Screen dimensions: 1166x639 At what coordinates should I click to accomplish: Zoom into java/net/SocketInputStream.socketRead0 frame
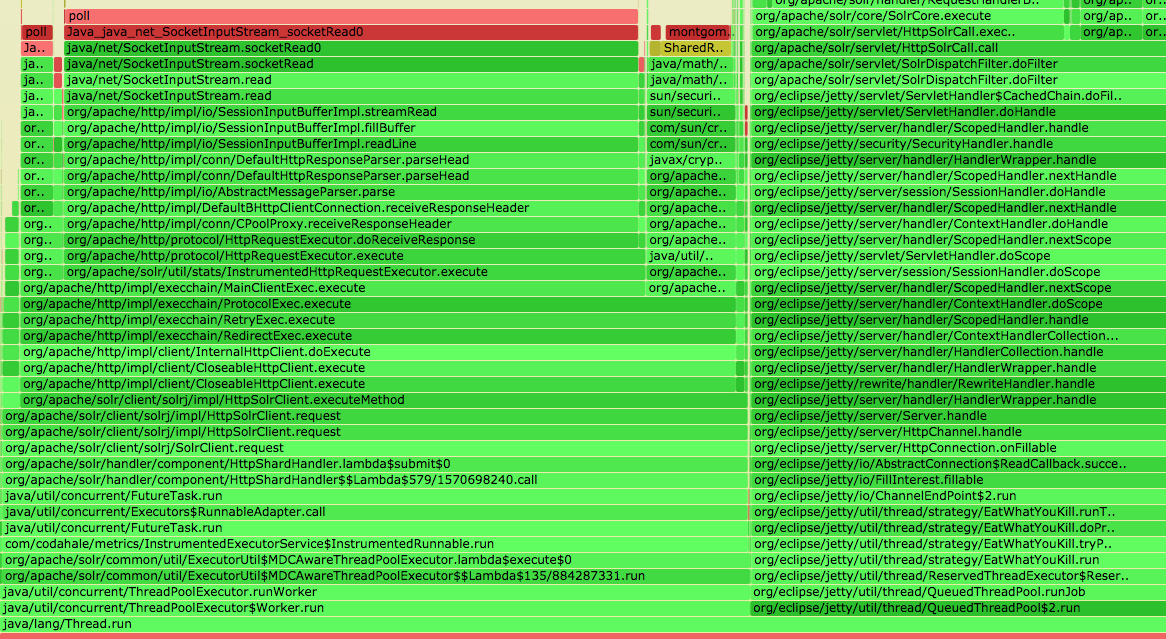pos(351,48)
